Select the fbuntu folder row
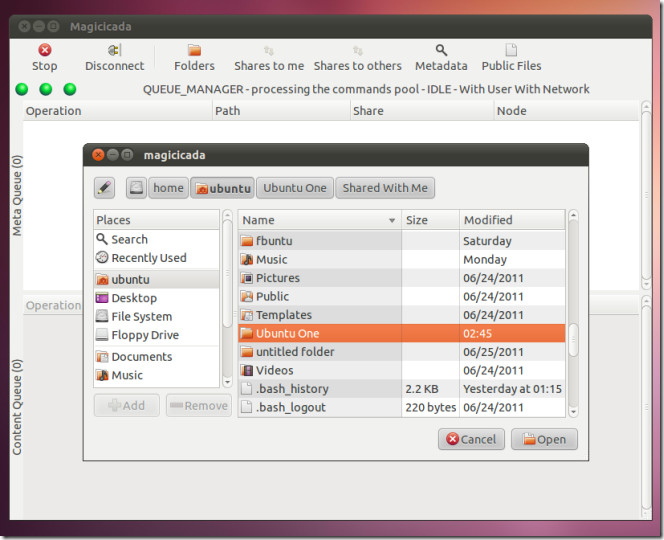 pyautogui.click(x=401, y=241)
